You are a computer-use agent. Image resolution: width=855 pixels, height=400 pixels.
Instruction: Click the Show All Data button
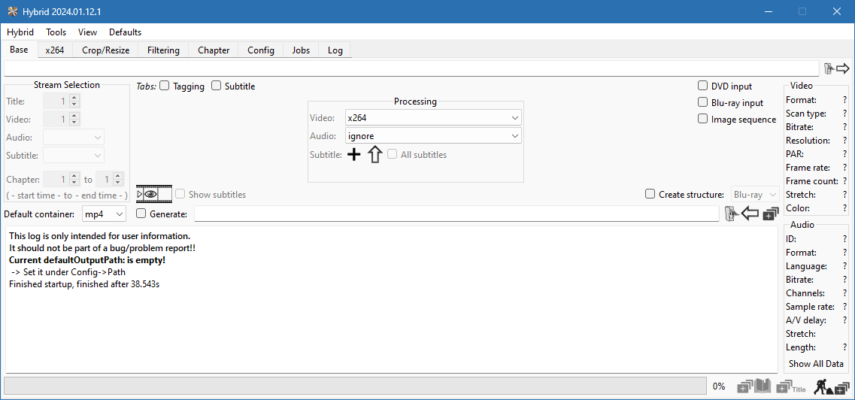(815, 364)
